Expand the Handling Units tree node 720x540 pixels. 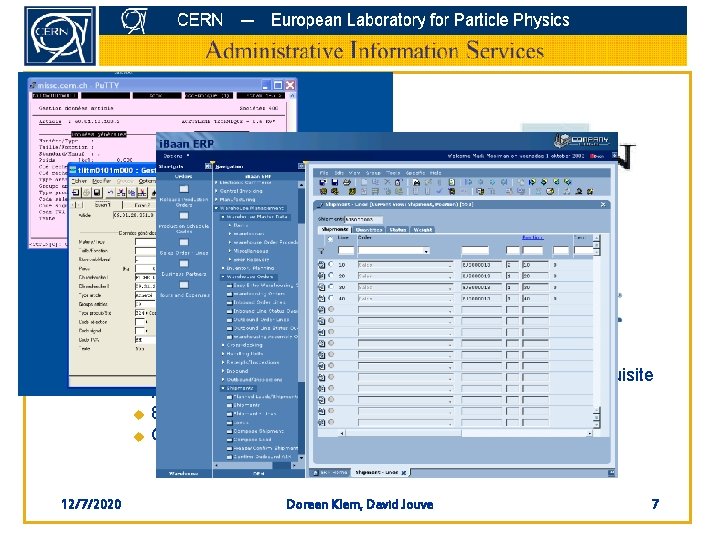pyautogui.click(x=223, y=354)
